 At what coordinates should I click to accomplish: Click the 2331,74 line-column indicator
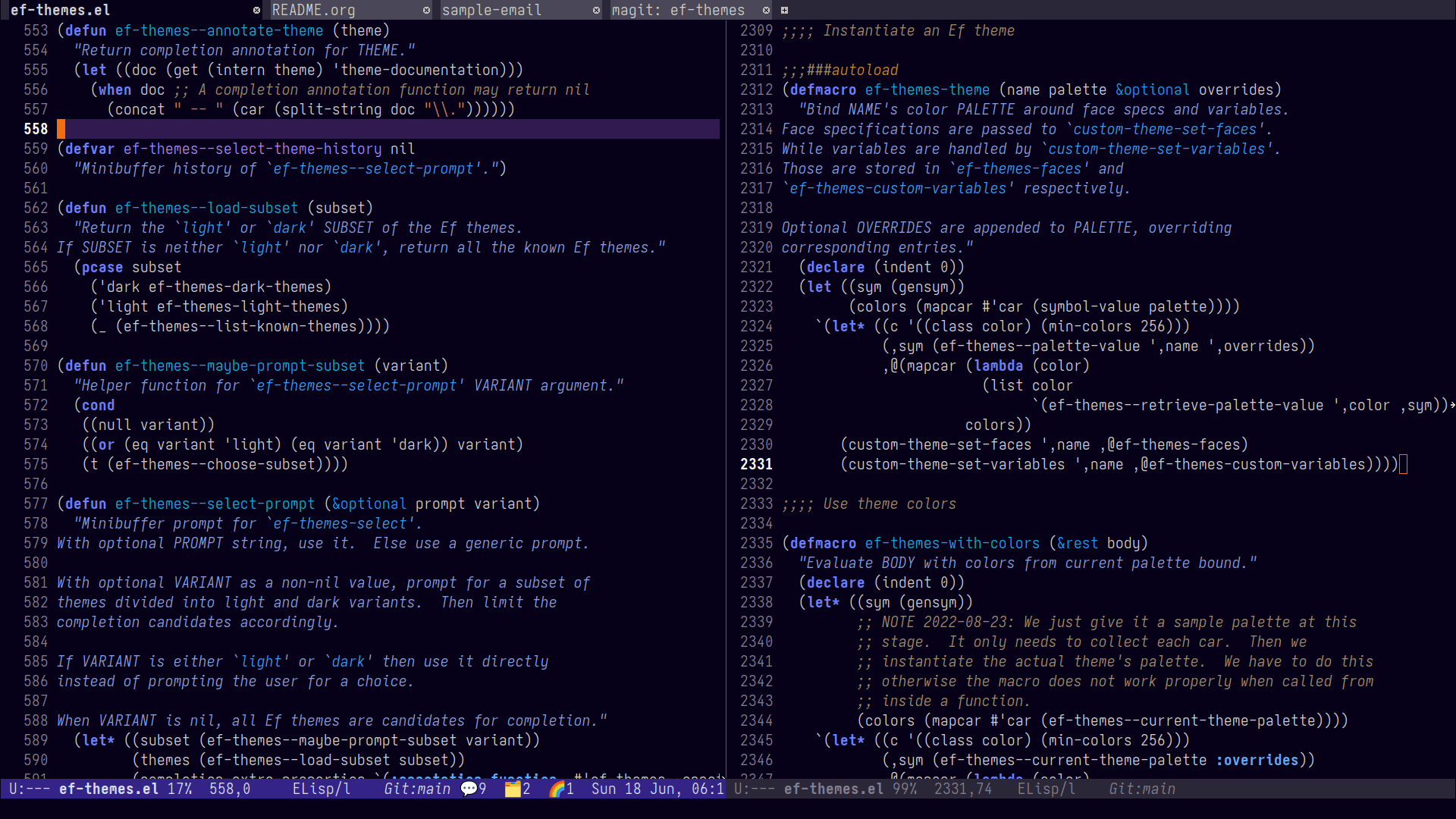click(963, 789)
